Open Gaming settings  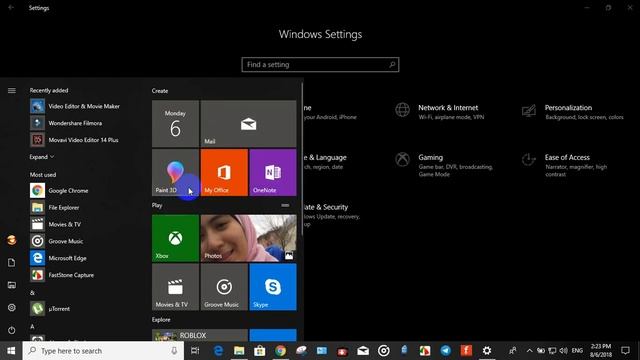444,164
